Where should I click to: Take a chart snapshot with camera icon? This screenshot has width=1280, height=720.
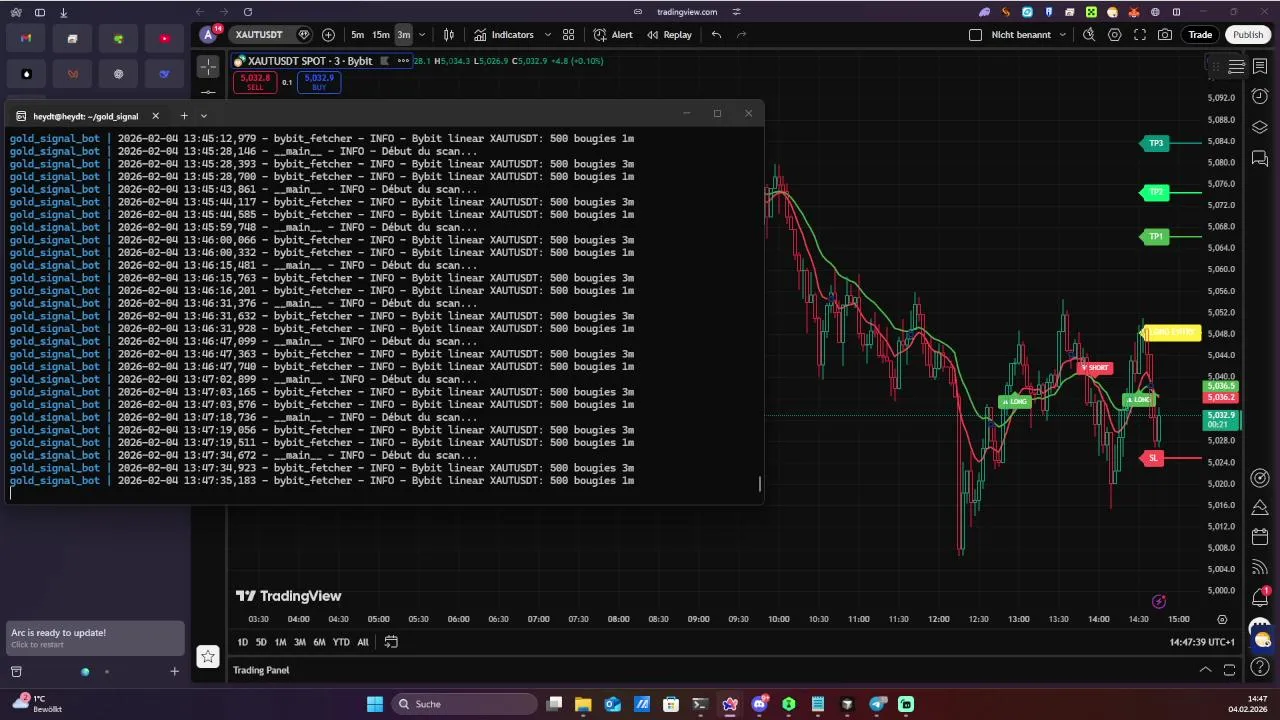tap(1165, 35)
